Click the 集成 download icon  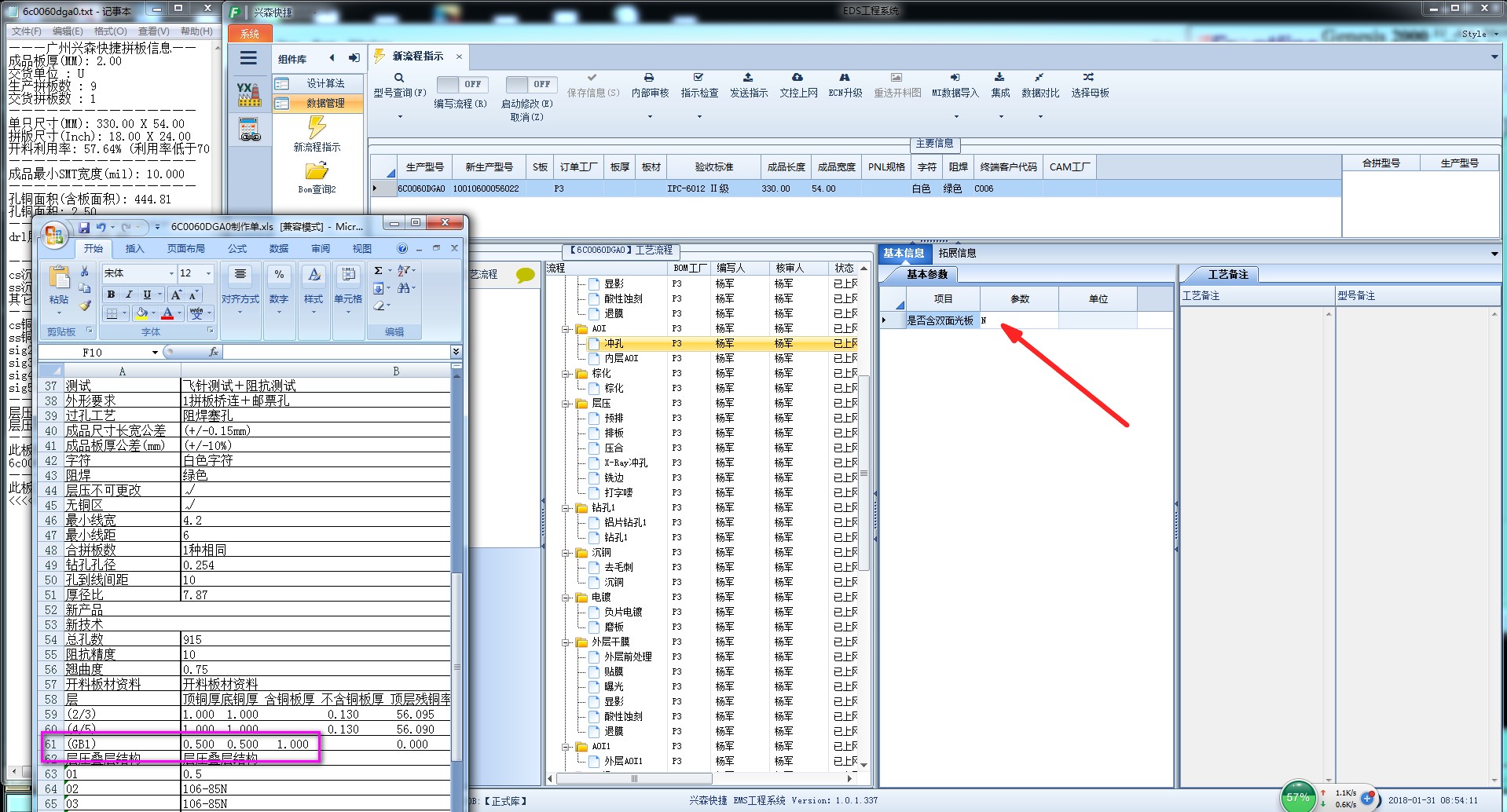click(x=999, y=78)
